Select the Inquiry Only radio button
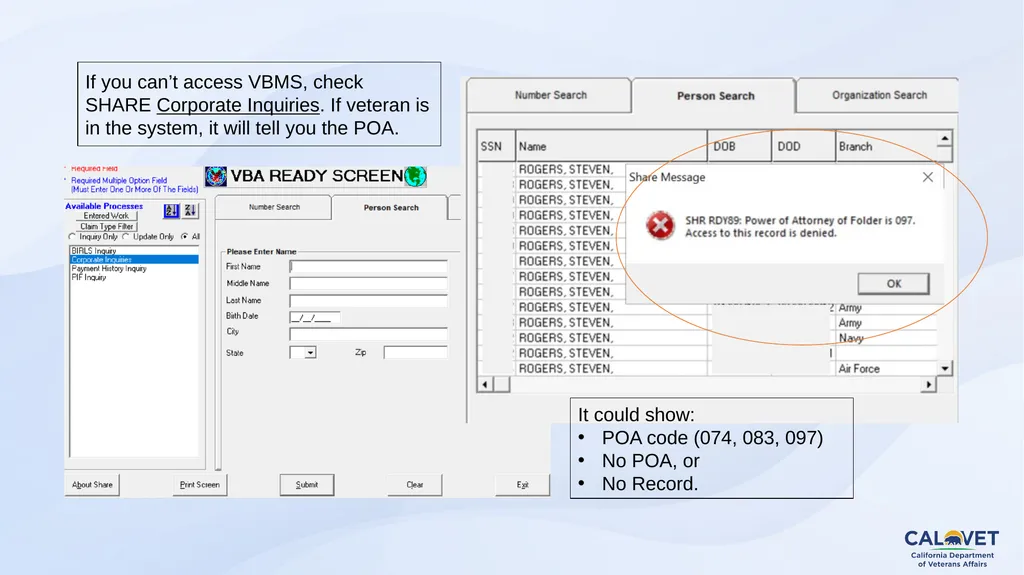1024x575 pixels. coord(72,237)
